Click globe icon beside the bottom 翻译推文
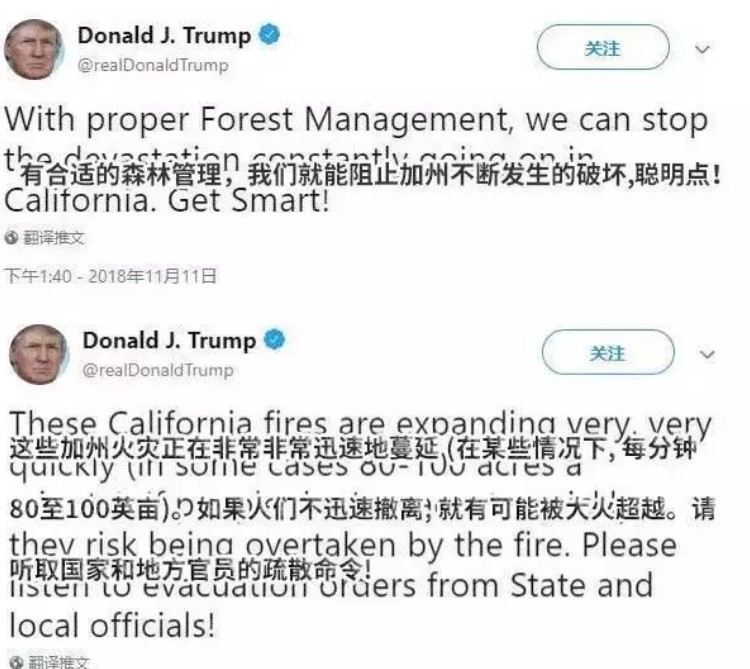This screenshot has width=750, height=669. click(16, 662)
